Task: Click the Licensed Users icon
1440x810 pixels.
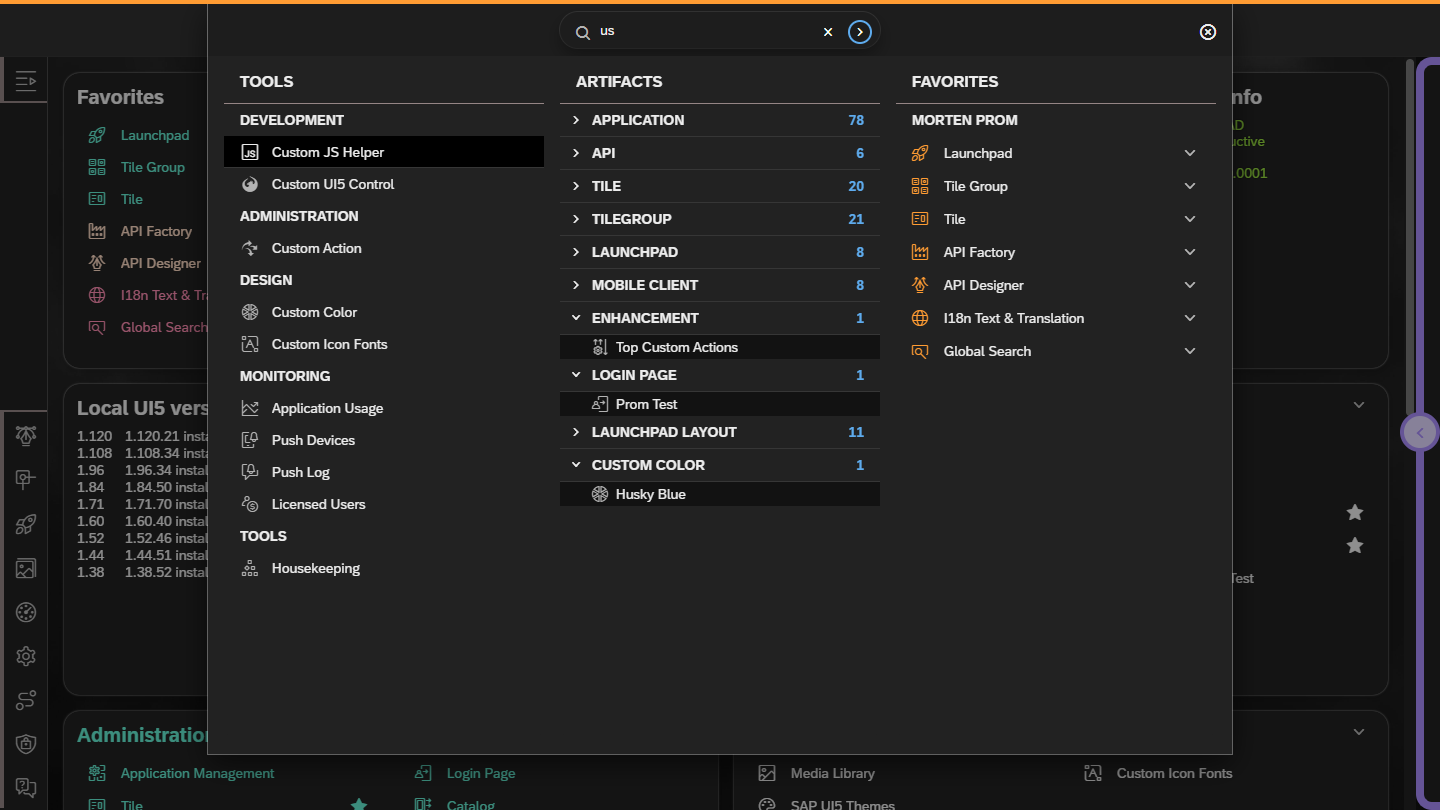Action: (251, 504)
